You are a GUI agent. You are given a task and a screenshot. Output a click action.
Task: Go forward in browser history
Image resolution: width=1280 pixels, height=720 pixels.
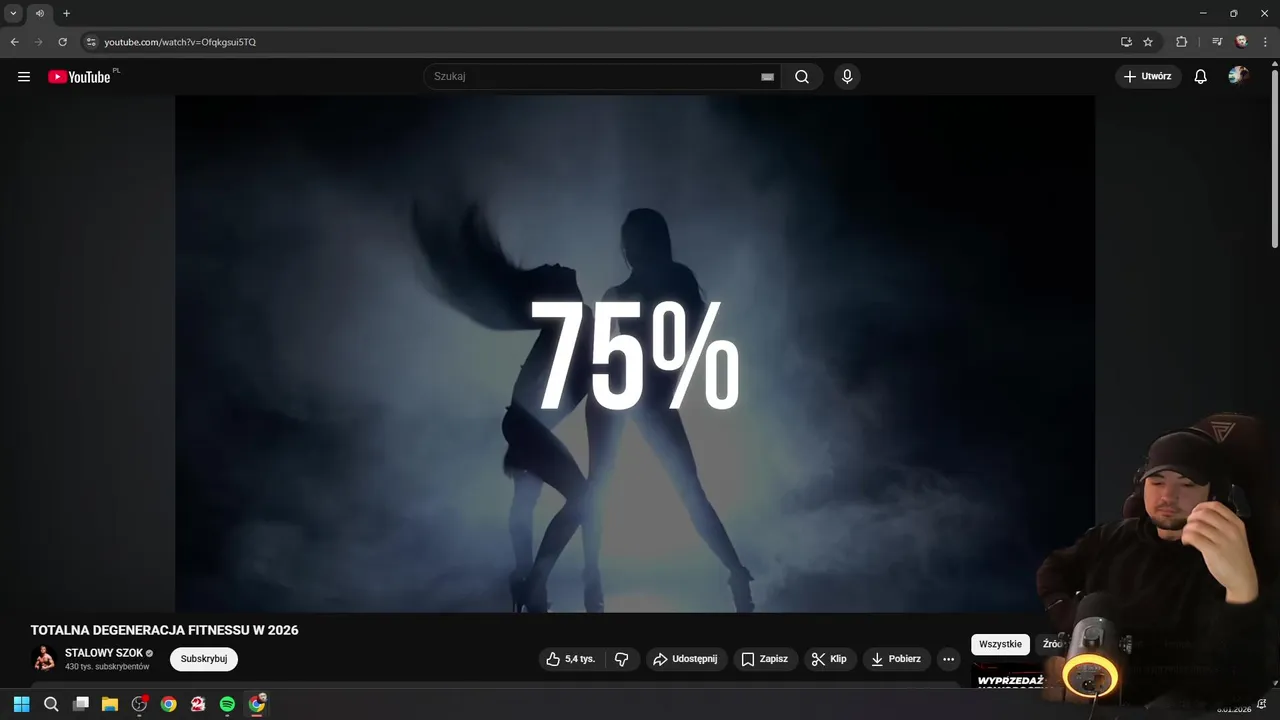coord(38,42)
